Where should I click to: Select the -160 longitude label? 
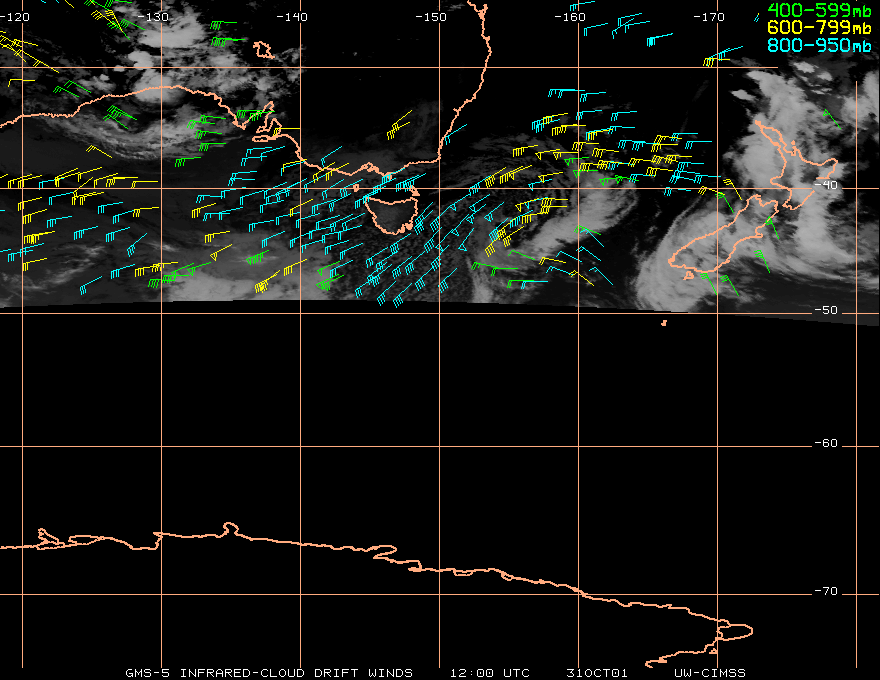click(x=570, y=17)
